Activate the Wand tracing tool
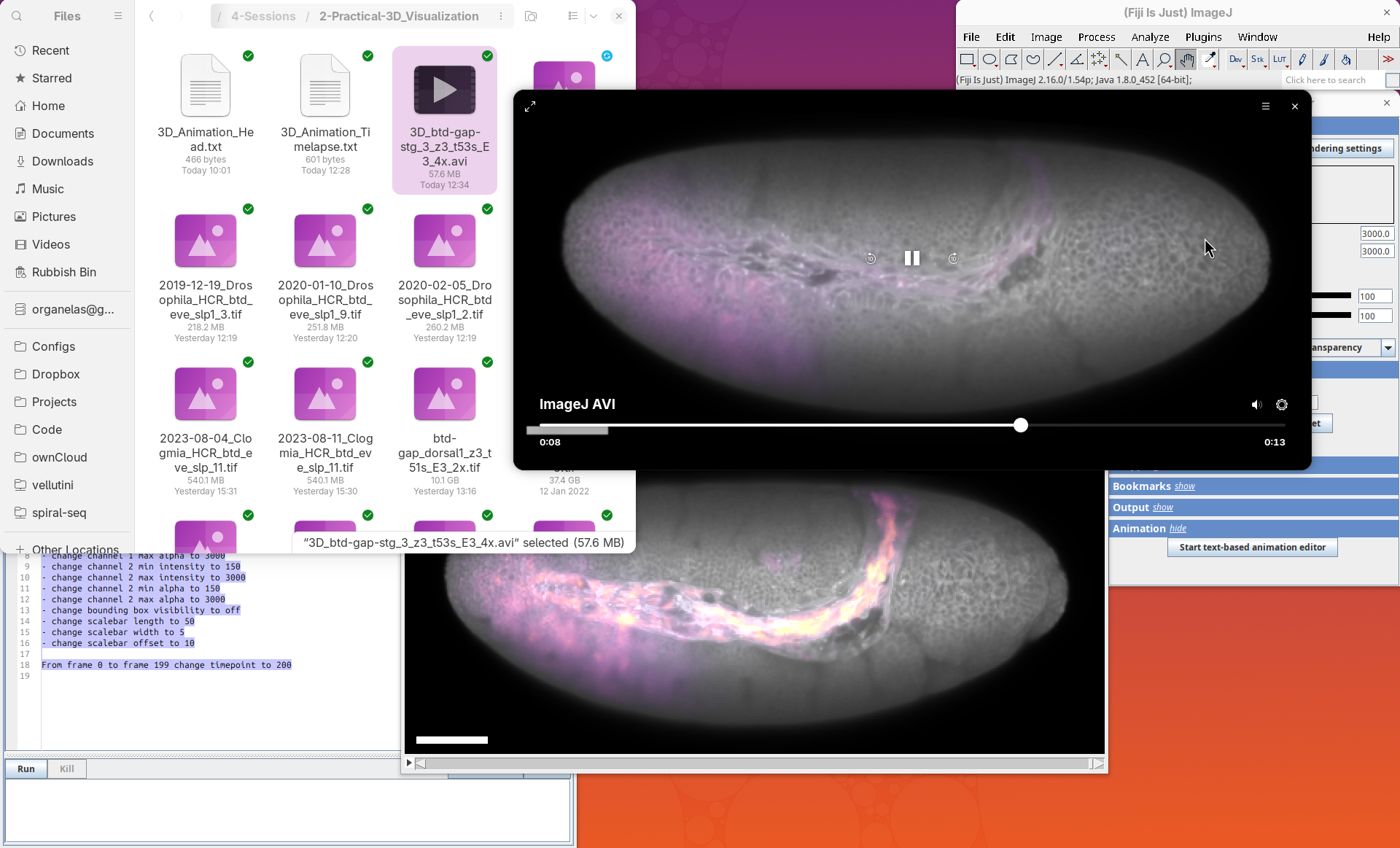 [1121, 60]
